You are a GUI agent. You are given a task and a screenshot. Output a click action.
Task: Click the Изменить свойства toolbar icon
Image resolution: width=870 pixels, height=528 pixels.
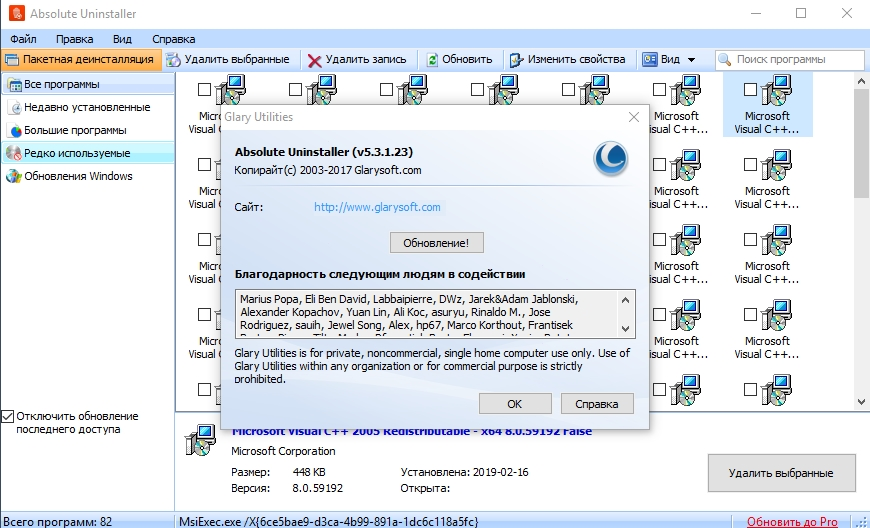click(516, 59)
